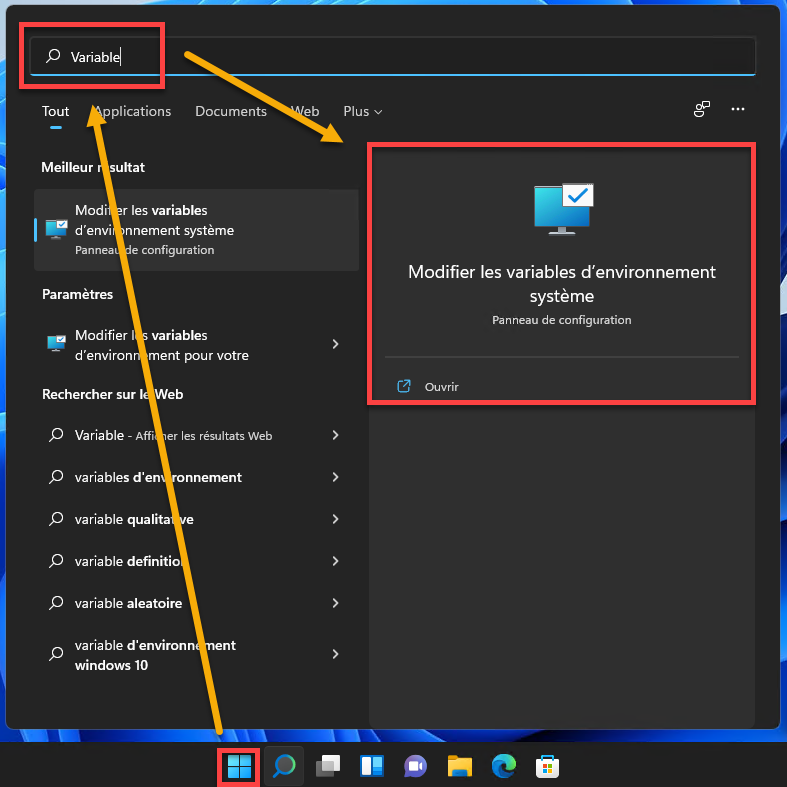Click the 'Rechercher sur le Web' heading
The width and height of the screenshot is (787, 787).
(112, 395)
